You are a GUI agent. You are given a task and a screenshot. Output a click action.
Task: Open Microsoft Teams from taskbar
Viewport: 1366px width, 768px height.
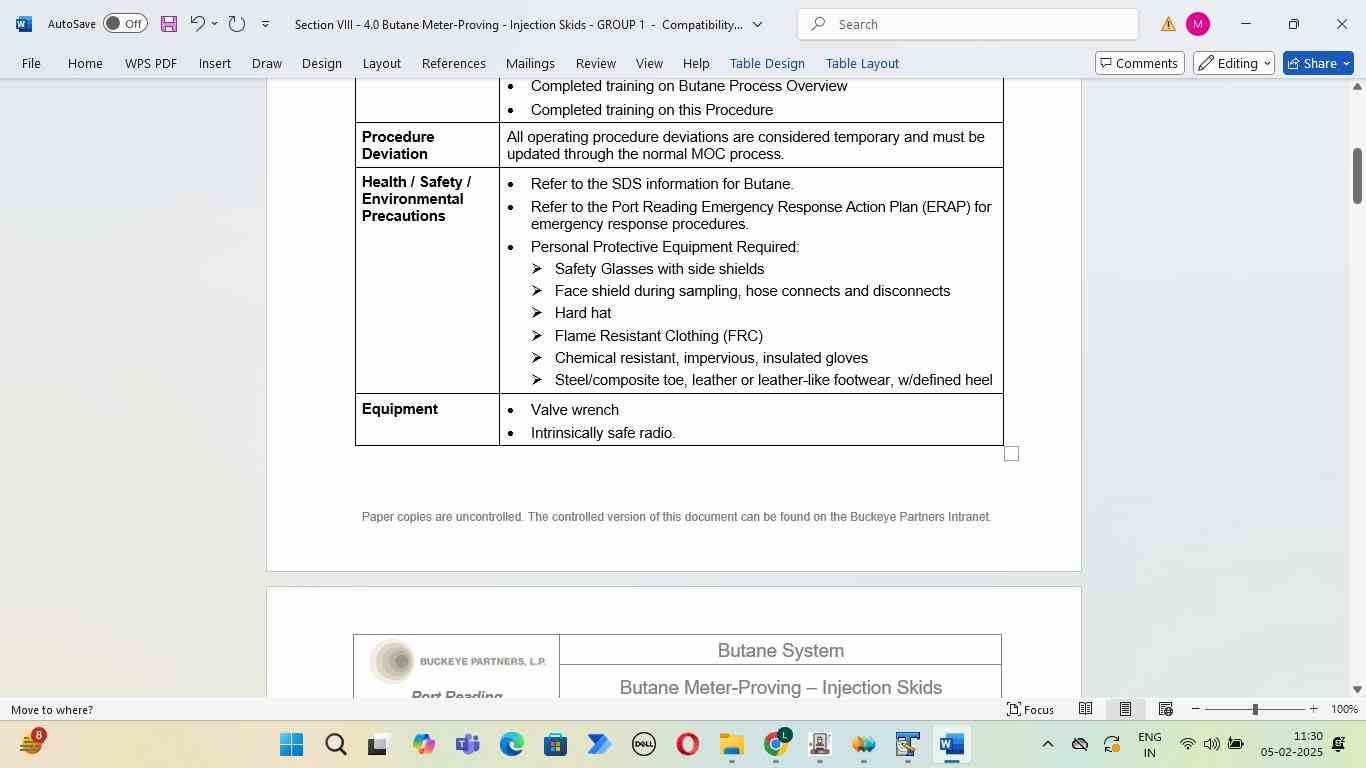coord(467,745)
